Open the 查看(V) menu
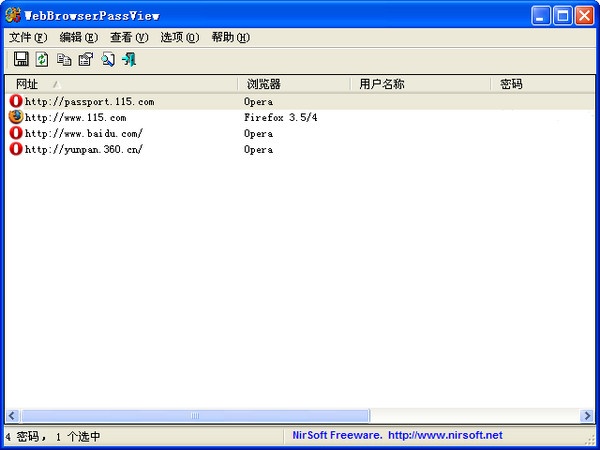600x450 pixels. point(129,38)
